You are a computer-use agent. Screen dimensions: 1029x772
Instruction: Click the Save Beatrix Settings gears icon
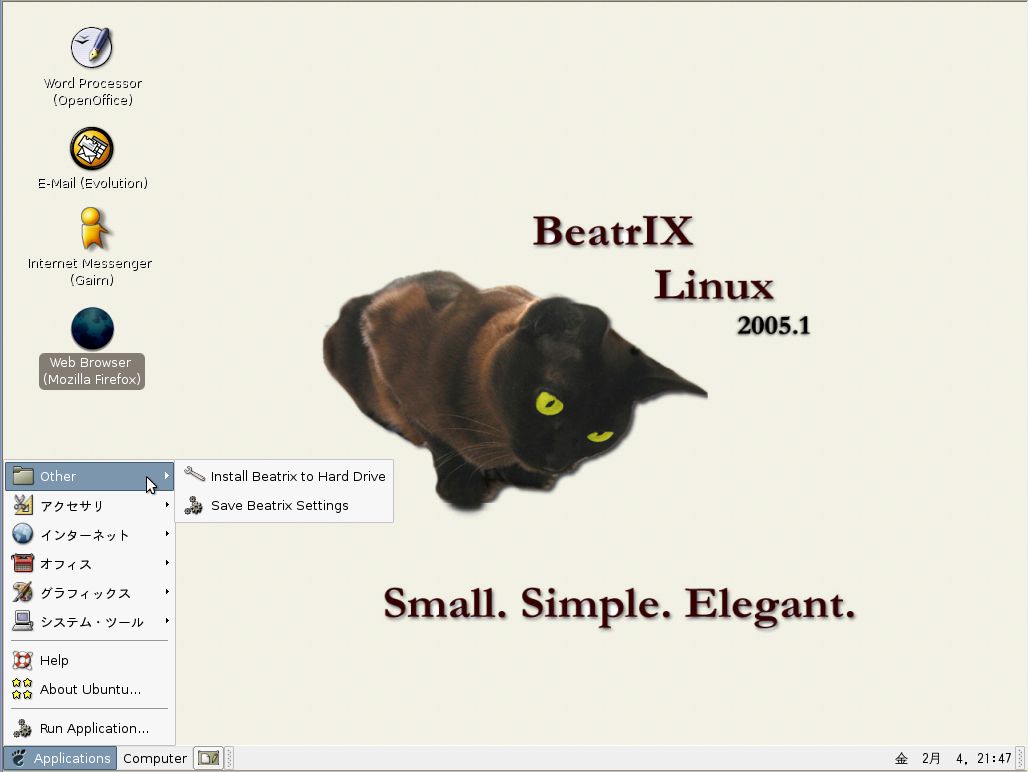[x=194, y=505]
